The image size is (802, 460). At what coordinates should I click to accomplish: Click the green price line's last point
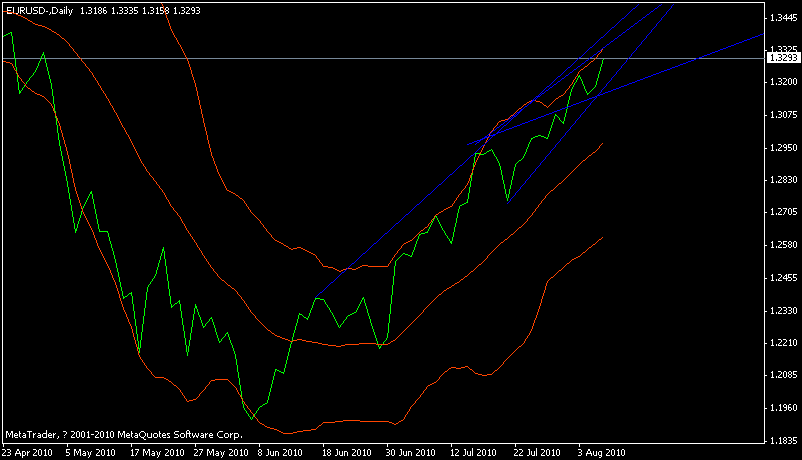pyautogui.click(x=604, y=59)
